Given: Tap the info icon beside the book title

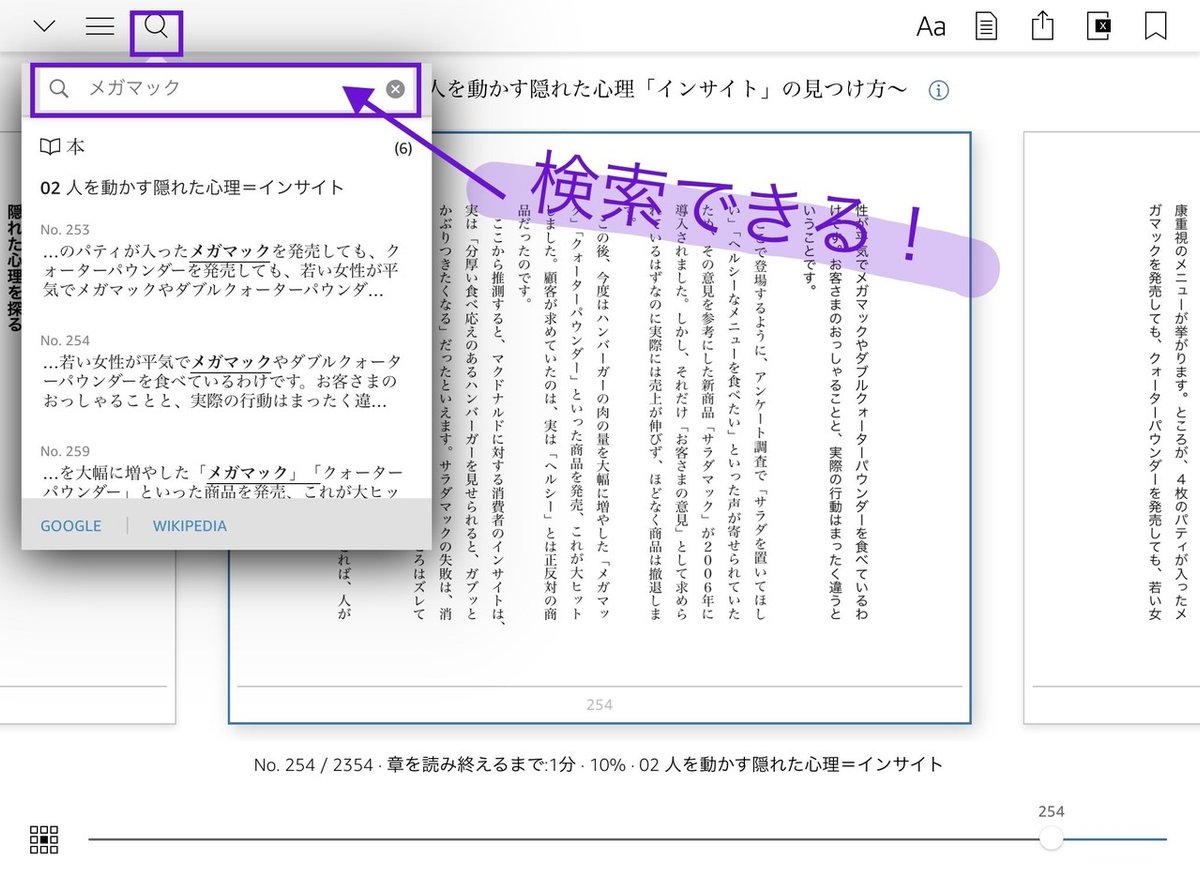Looking at the screenshot, I should pos(938,91).
